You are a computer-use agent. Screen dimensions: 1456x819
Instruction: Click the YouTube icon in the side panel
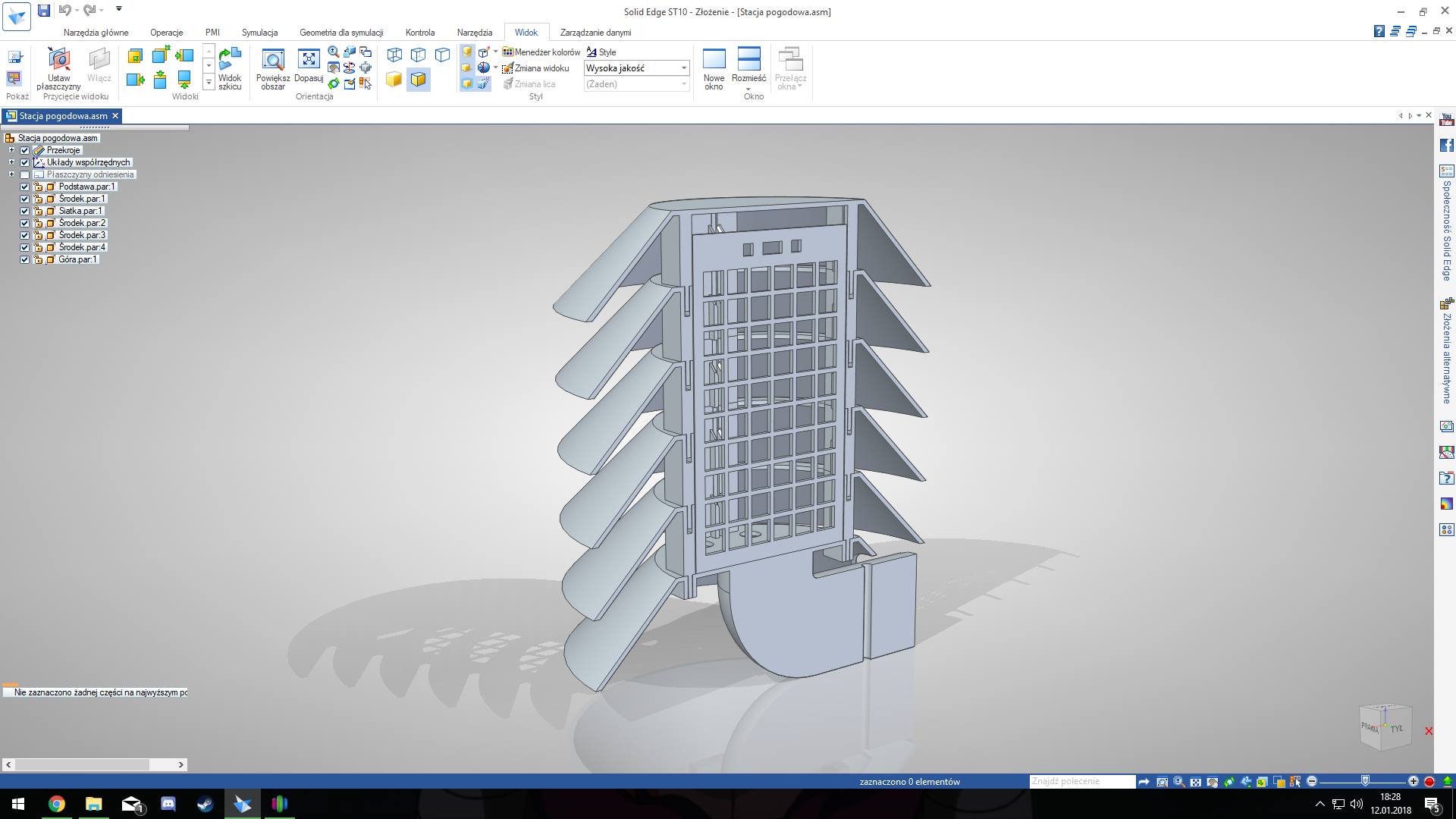[1447, 120]
